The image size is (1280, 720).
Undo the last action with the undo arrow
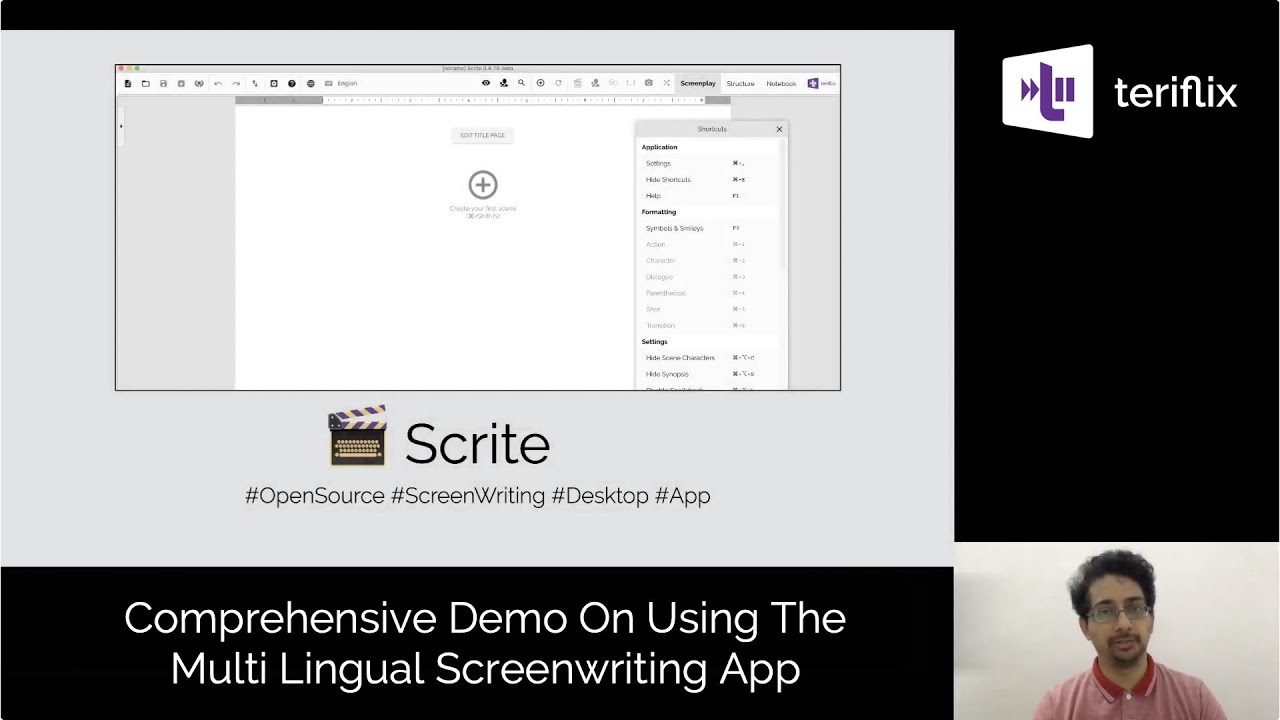(x=218, y=83)
